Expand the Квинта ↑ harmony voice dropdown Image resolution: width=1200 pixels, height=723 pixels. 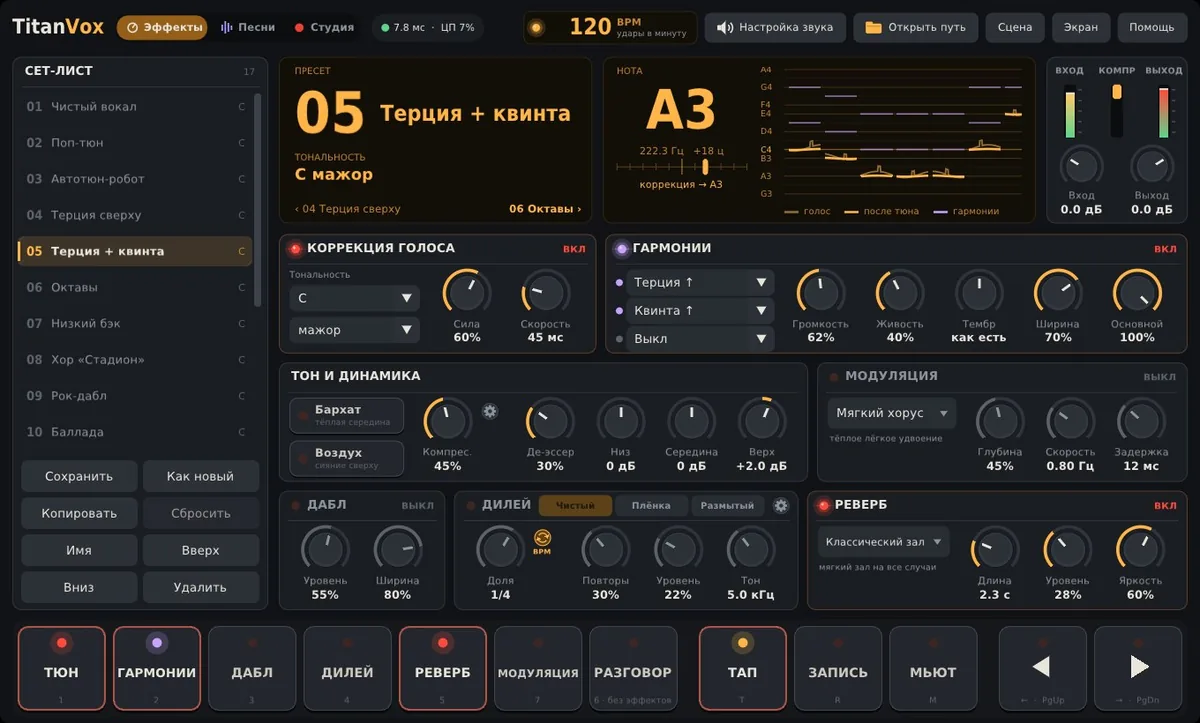click(700, 311)
